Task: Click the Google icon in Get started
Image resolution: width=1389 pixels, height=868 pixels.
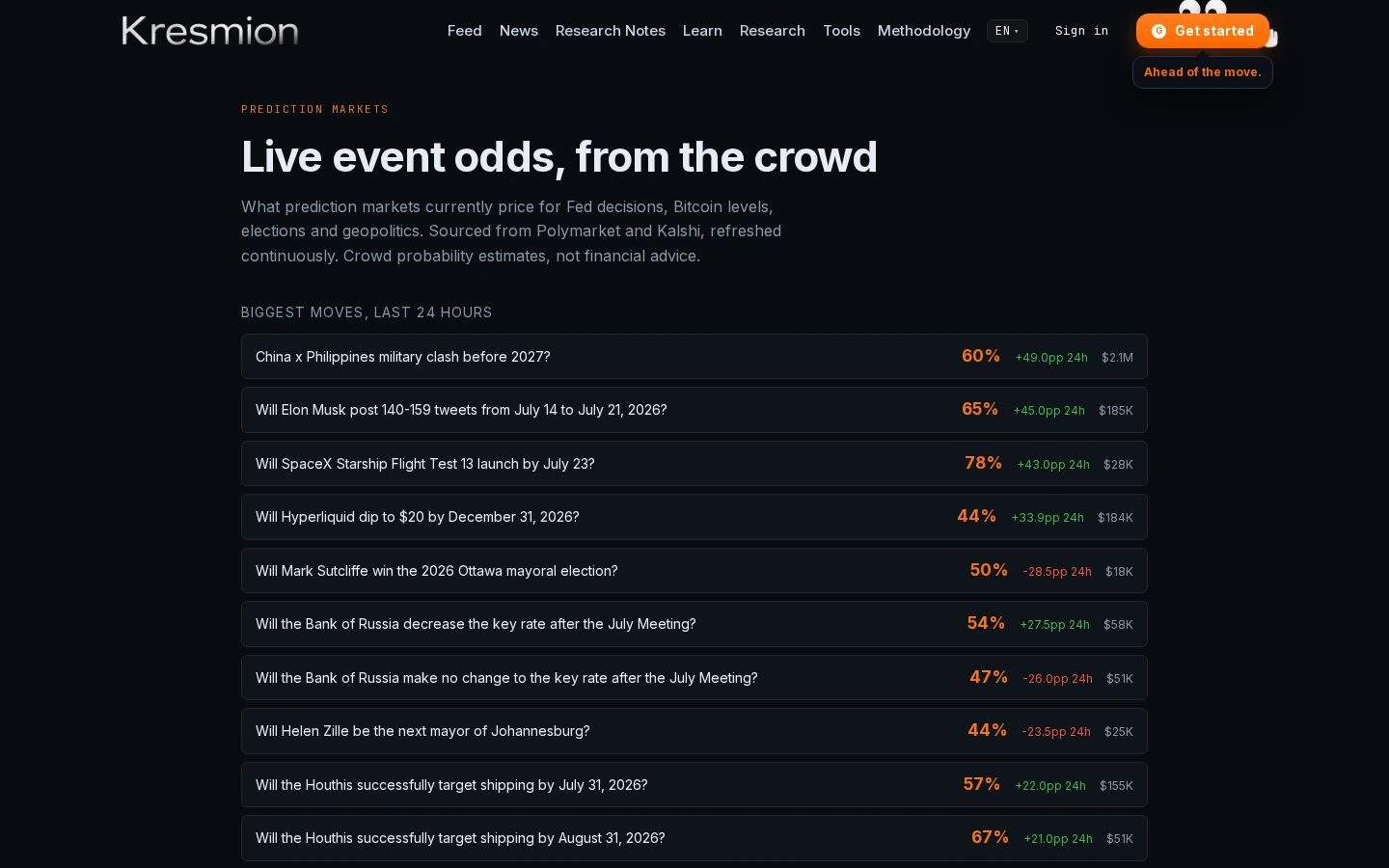Action: click(1158, 31)
